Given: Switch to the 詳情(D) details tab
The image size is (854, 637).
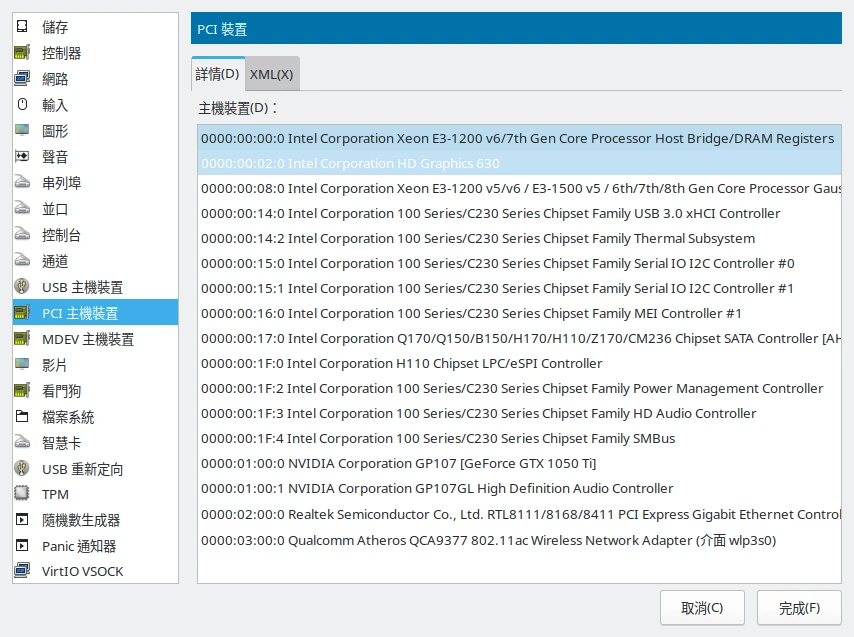Looking at the screenshot, I should (217, 74).
